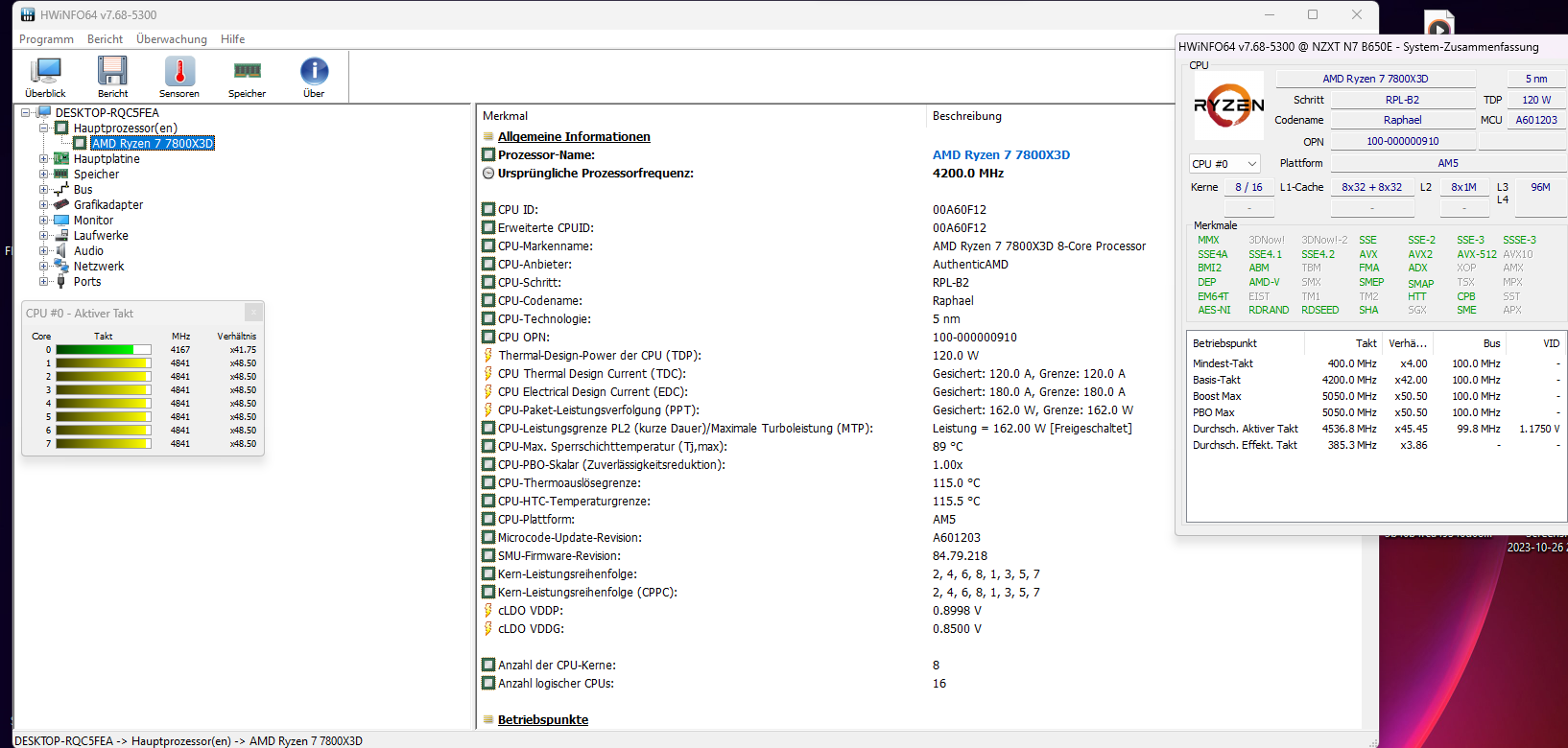Viewport: 1568px width, 748px height.
Task: Click the RPL-B2 Schritt field in summary
Action: pyautogui.click(x=1403, y=100)
